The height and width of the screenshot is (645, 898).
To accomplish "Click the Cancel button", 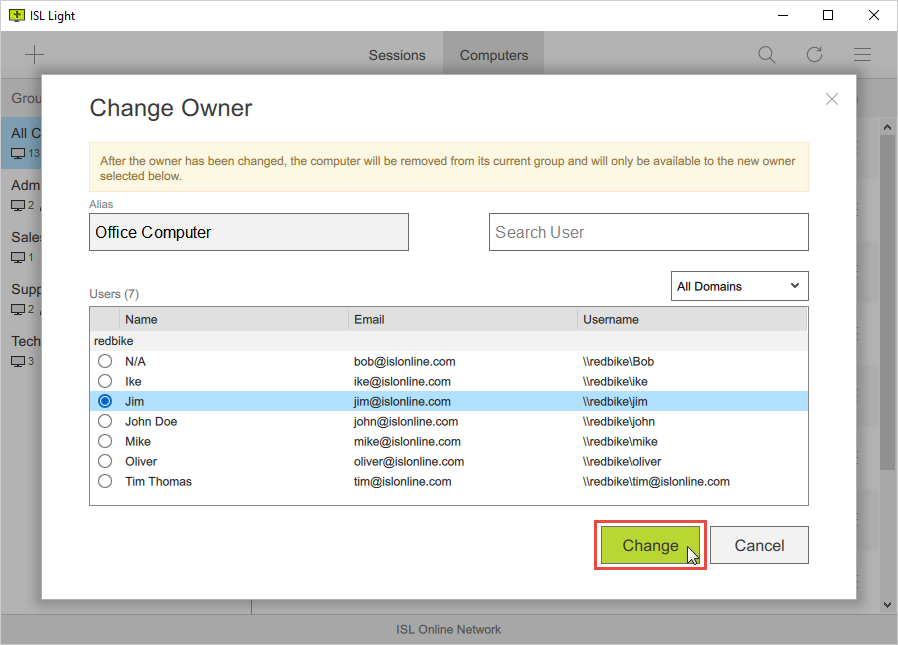I will click(759, 545).
